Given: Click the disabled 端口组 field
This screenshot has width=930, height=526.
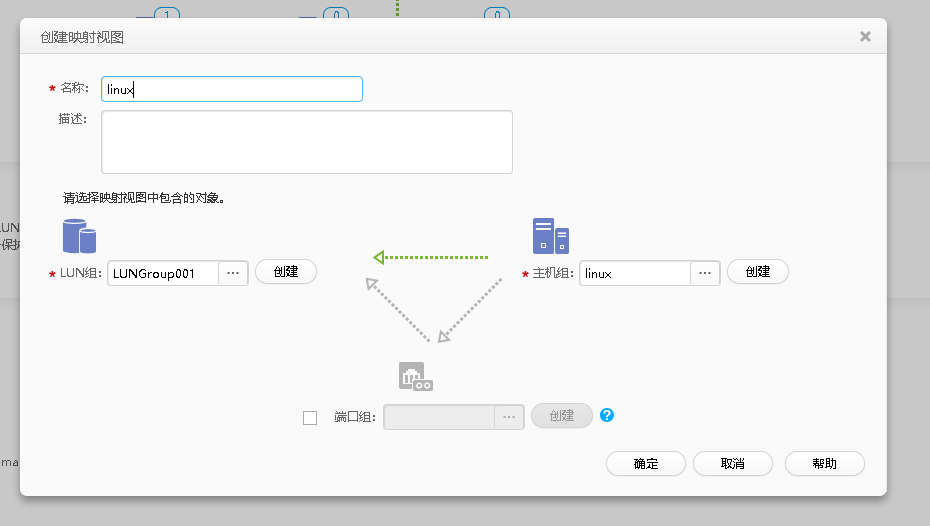Looking at the screenshot, I should coord(439,417).
